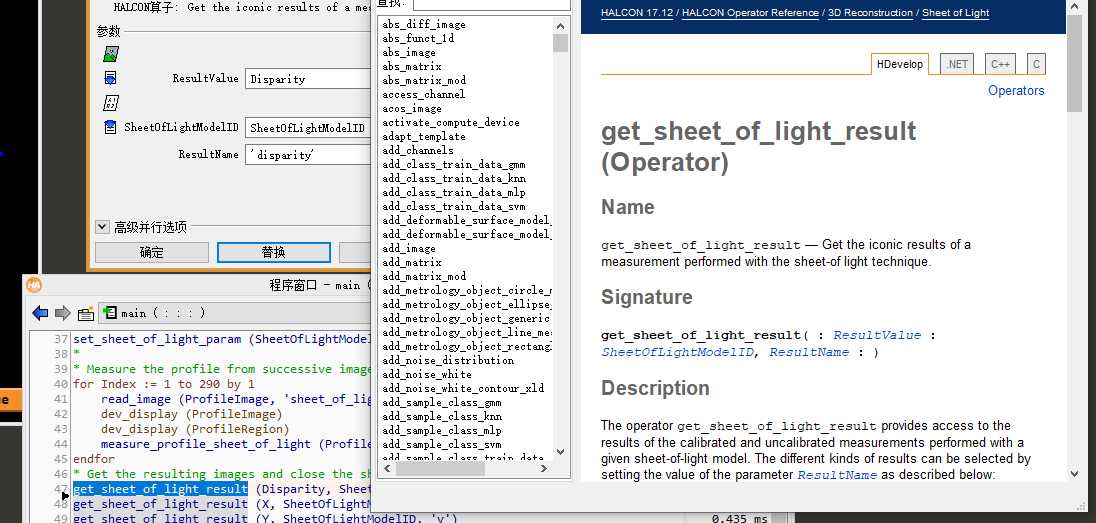Switch to the C tab
Screen dimensions: 1096x523
pyautogui.click(x=1036, y=64)
